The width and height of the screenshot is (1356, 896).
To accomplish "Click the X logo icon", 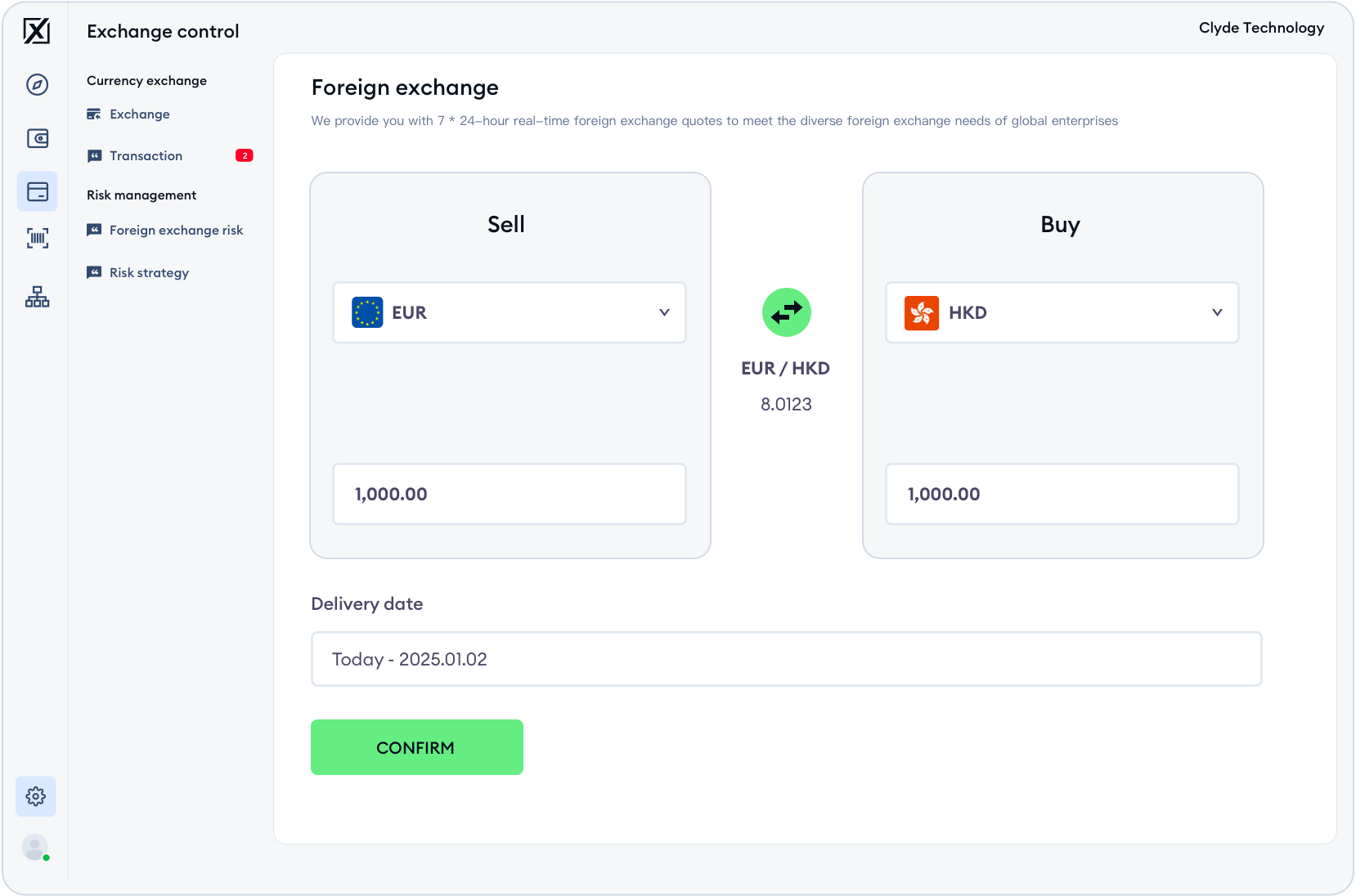I will pyautogui.click(x=37, y=32).
